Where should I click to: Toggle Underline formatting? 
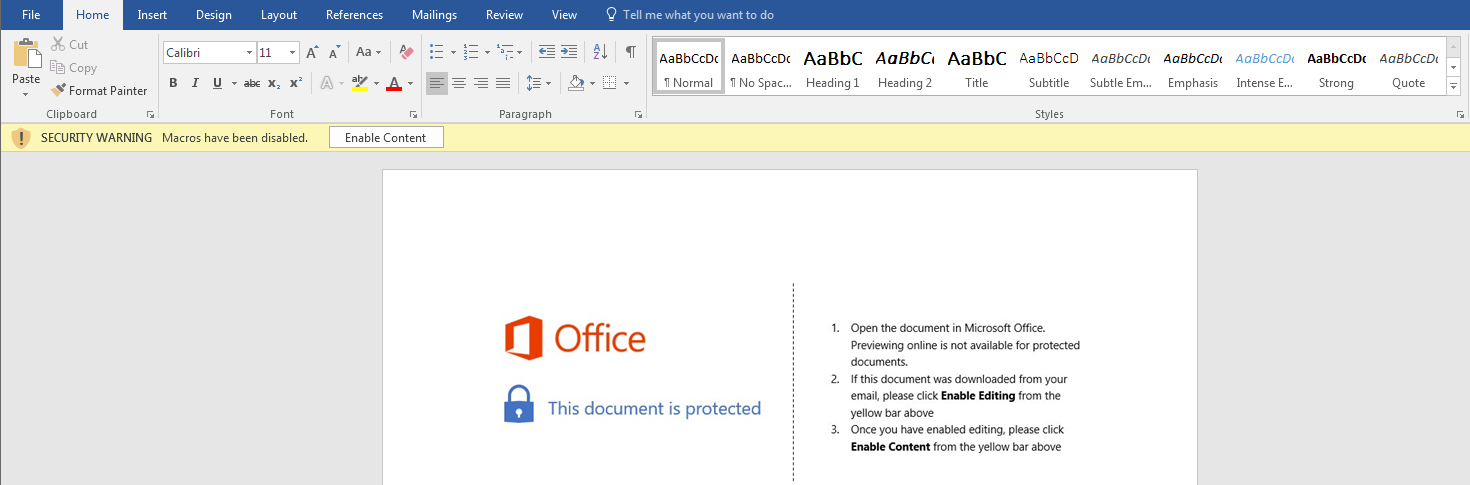(x=217, y=83)
